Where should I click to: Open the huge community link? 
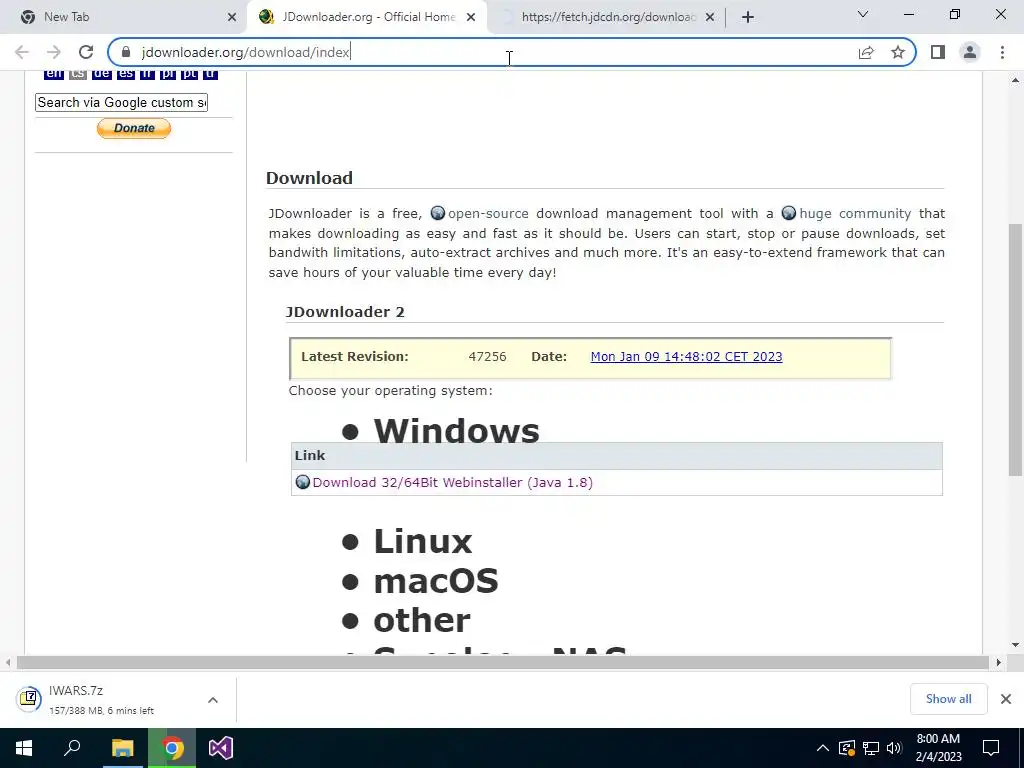click(x=855, y=214)
